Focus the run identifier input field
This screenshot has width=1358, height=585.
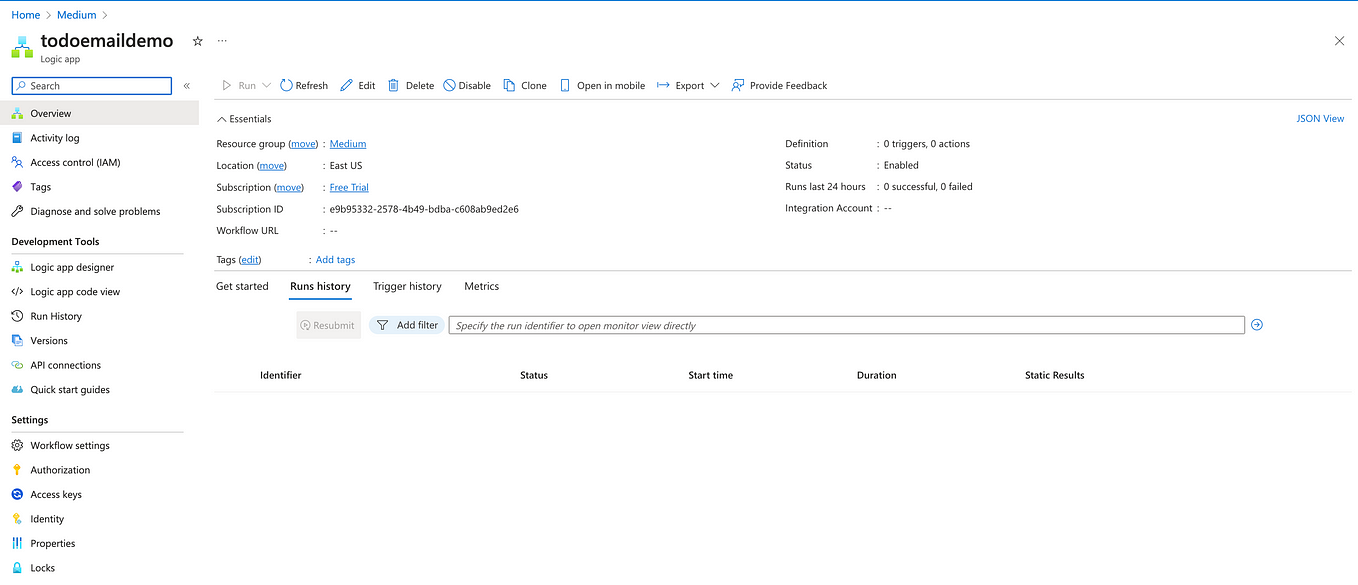click(846, 325)
